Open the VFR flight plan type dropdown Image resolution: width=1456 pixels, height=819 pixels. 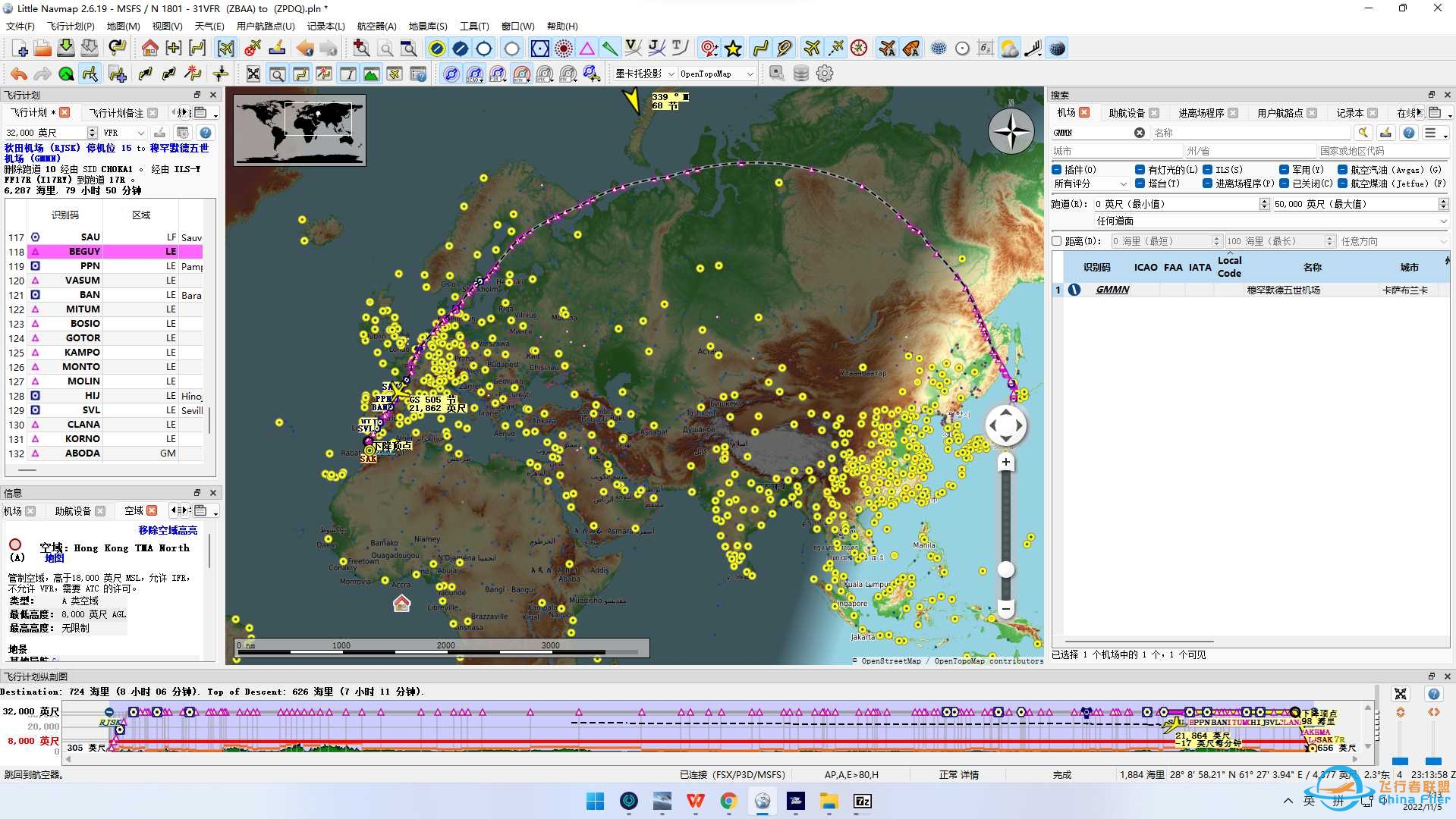point(124,133)
